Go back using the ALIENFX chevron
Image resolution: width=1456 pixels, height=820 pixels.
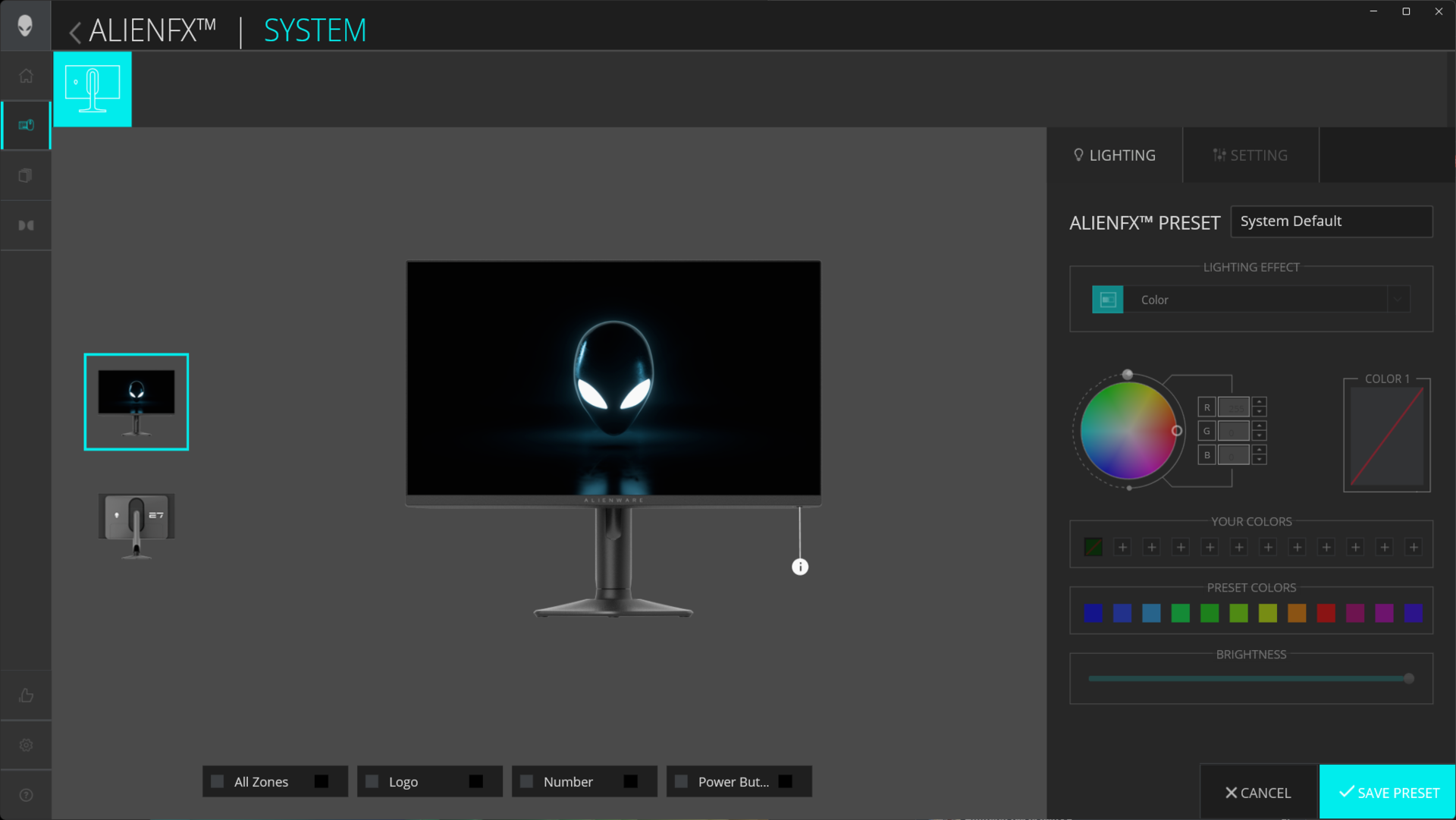coord(75,32)
